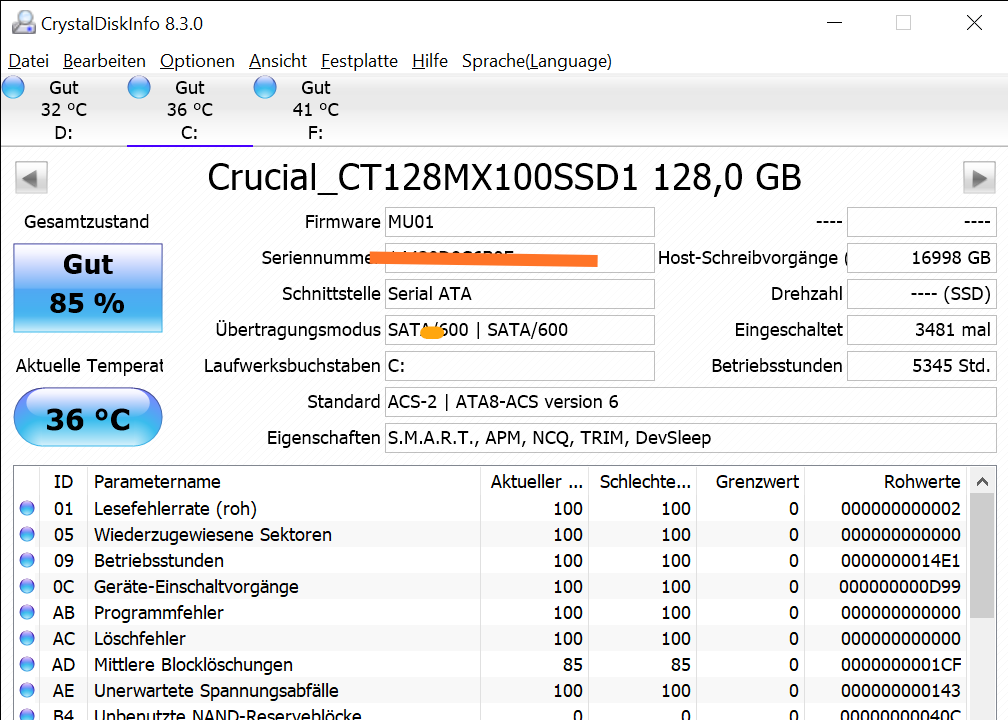This screenshot has width=1008, height=720.
Task: Click raw value 0000000014E1
Action: coord(901,561)
